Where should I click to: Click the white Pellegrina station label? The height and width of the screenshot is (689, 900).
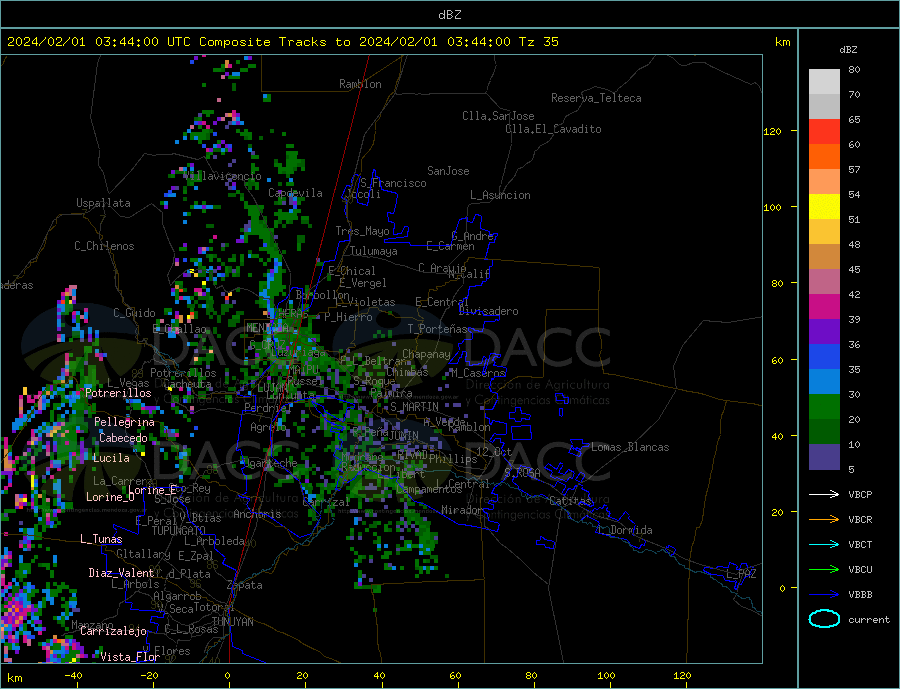(125, 422)
